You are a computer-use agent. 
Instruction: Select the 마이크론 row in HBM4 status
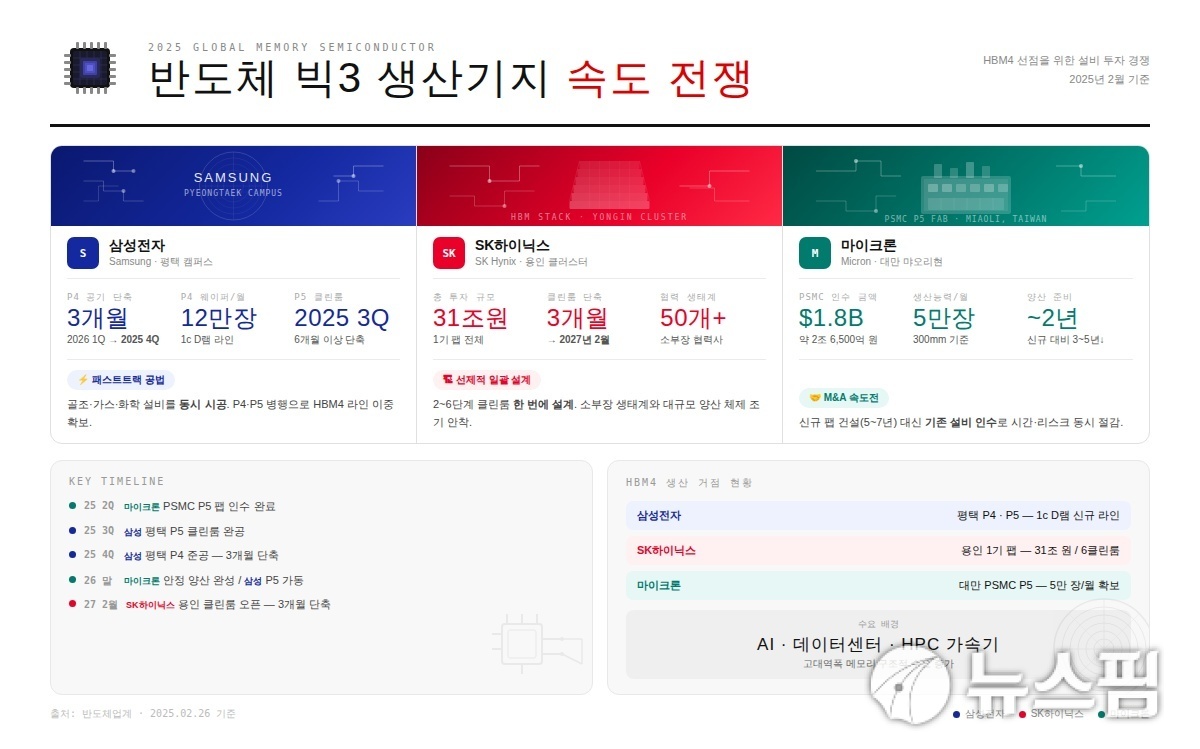pyautogui.click(x=878, y=585)
